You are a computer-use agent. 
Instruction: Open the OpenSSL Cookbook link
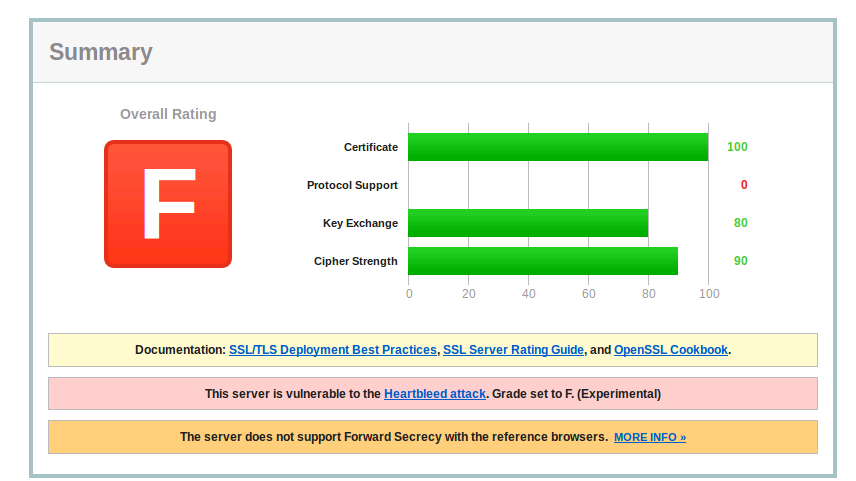(x=670, y=350)
